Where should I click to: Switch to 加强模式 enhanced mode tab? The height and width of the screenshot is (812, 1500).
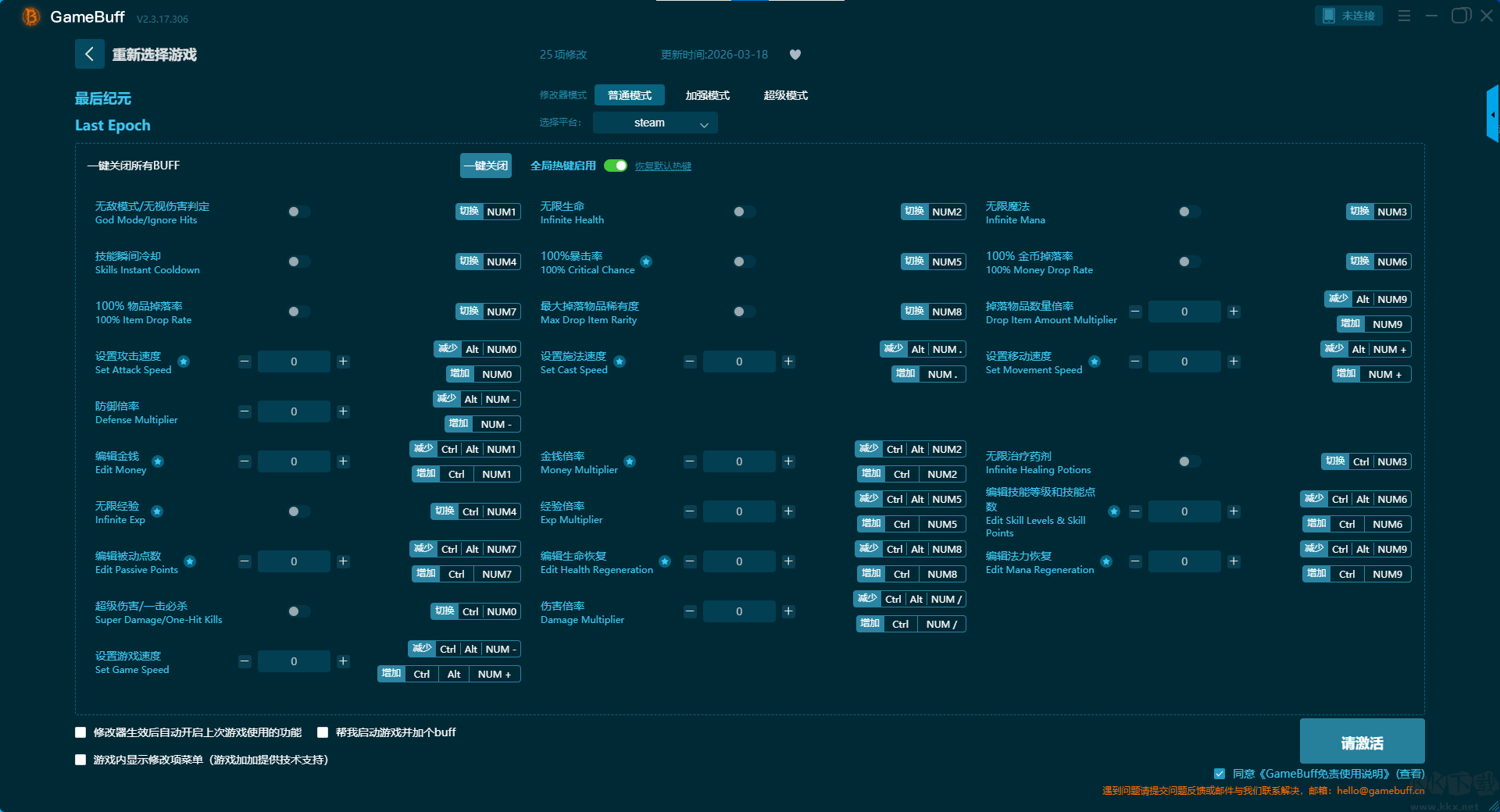707,95
